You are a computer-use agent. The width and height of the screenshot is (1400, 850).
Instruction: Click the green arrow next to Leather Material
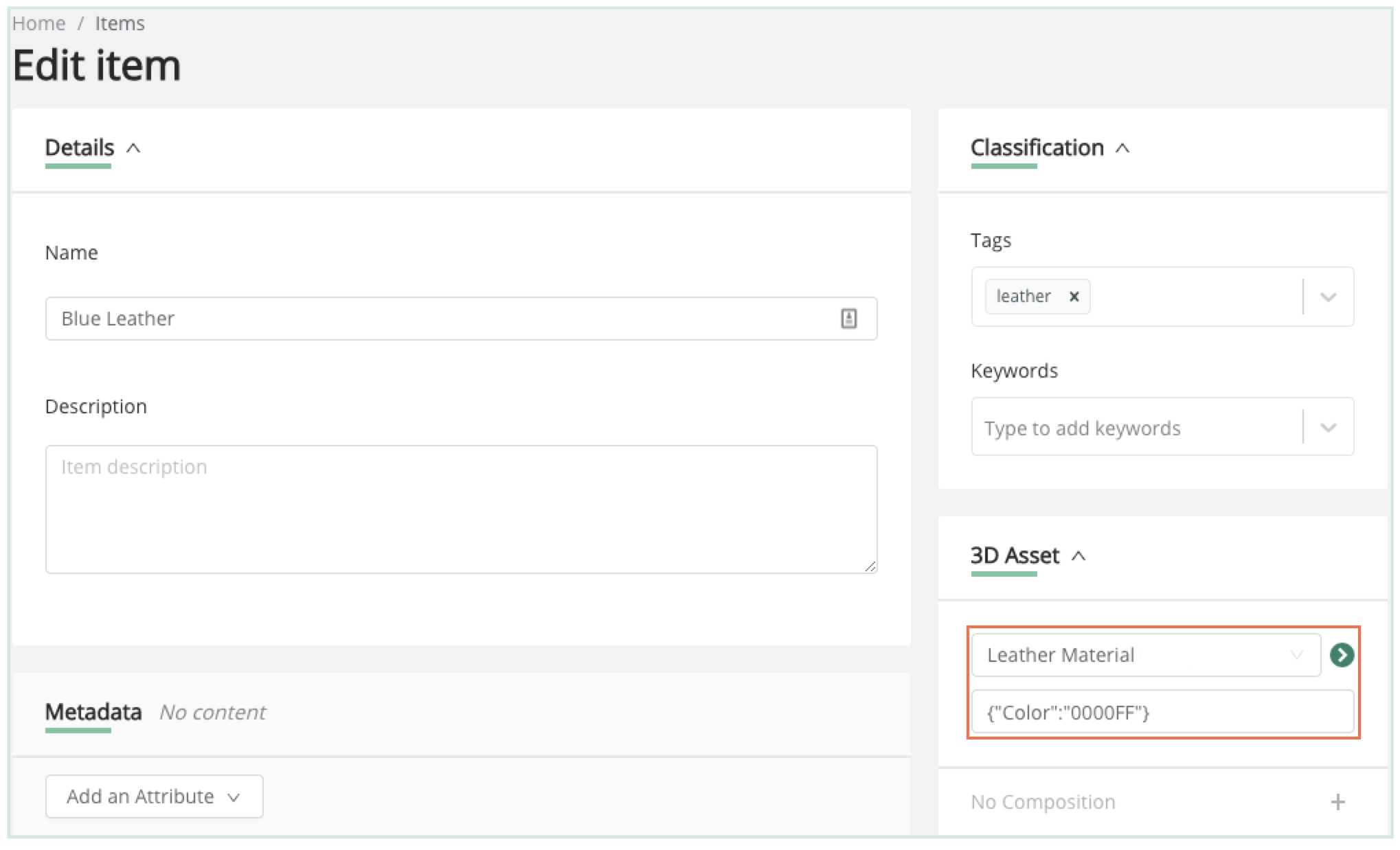tap(1342, 655)
